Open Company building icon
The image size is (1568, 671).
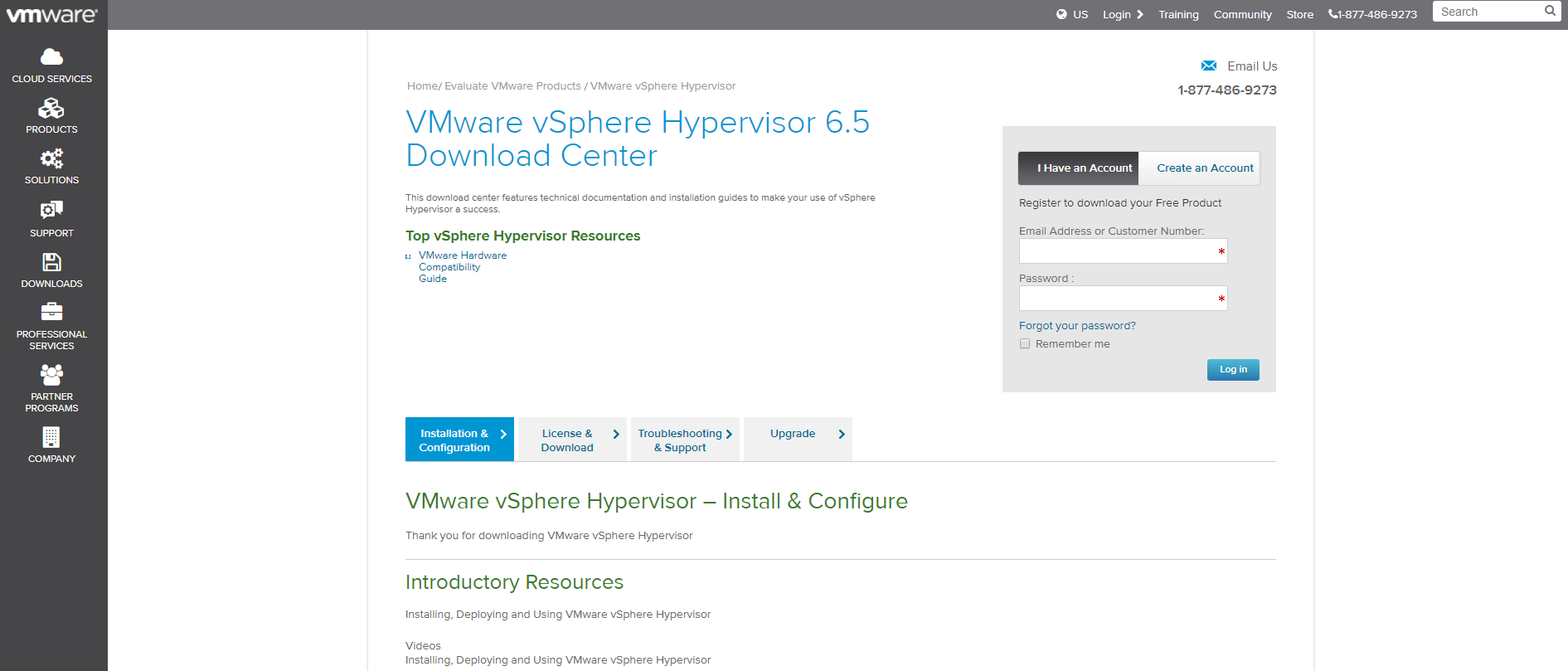(51, 437)
